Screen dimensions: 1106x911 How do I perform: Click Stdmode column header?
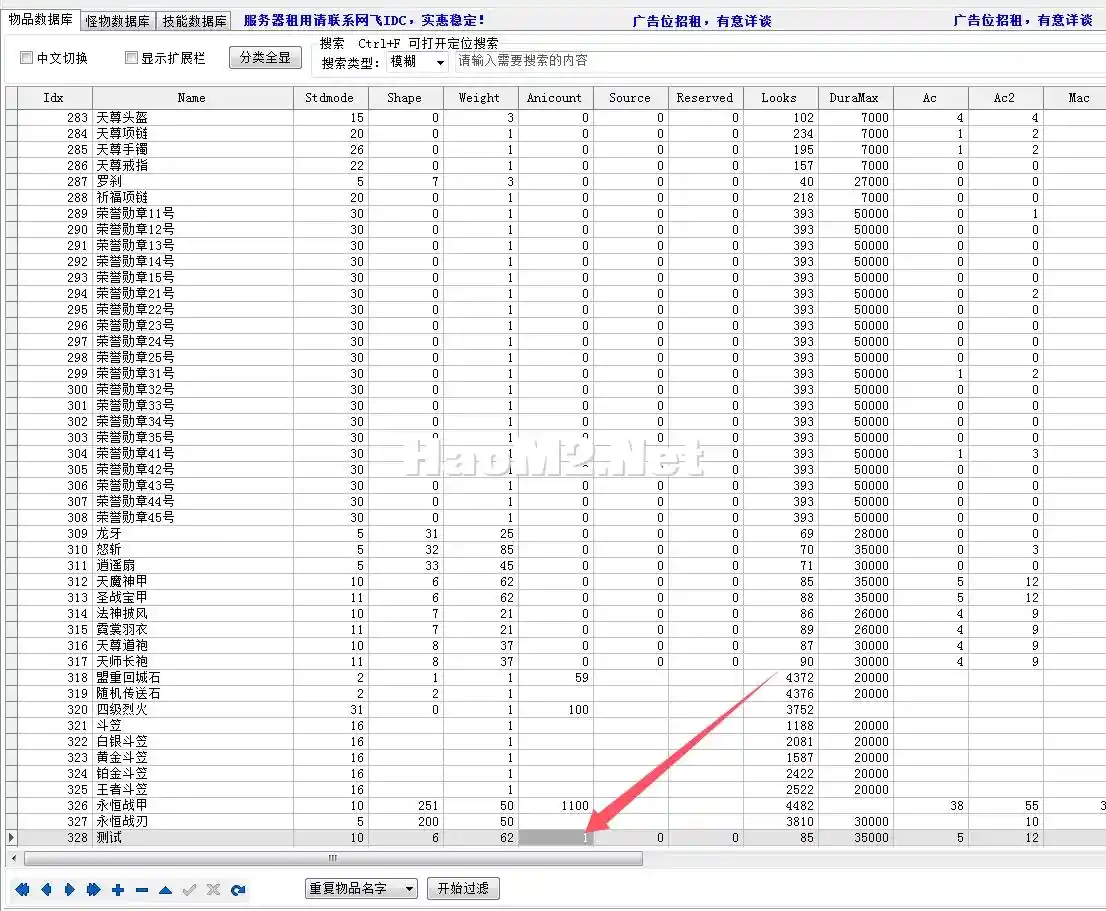(x=331, y=98)
